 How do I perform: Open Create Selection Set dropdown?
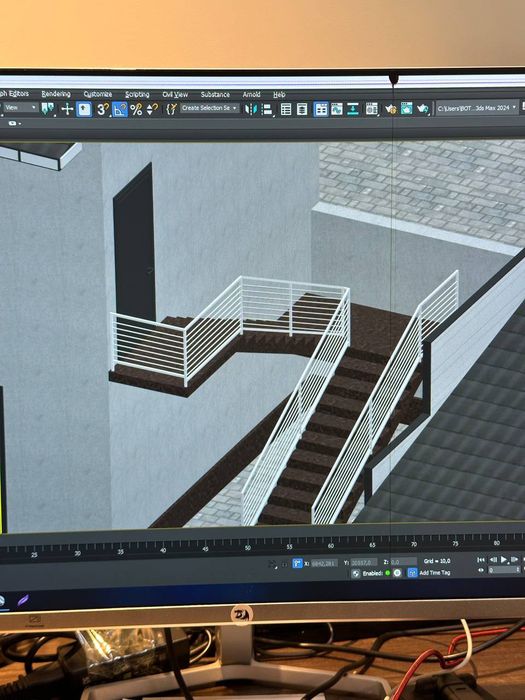[209, 108]
